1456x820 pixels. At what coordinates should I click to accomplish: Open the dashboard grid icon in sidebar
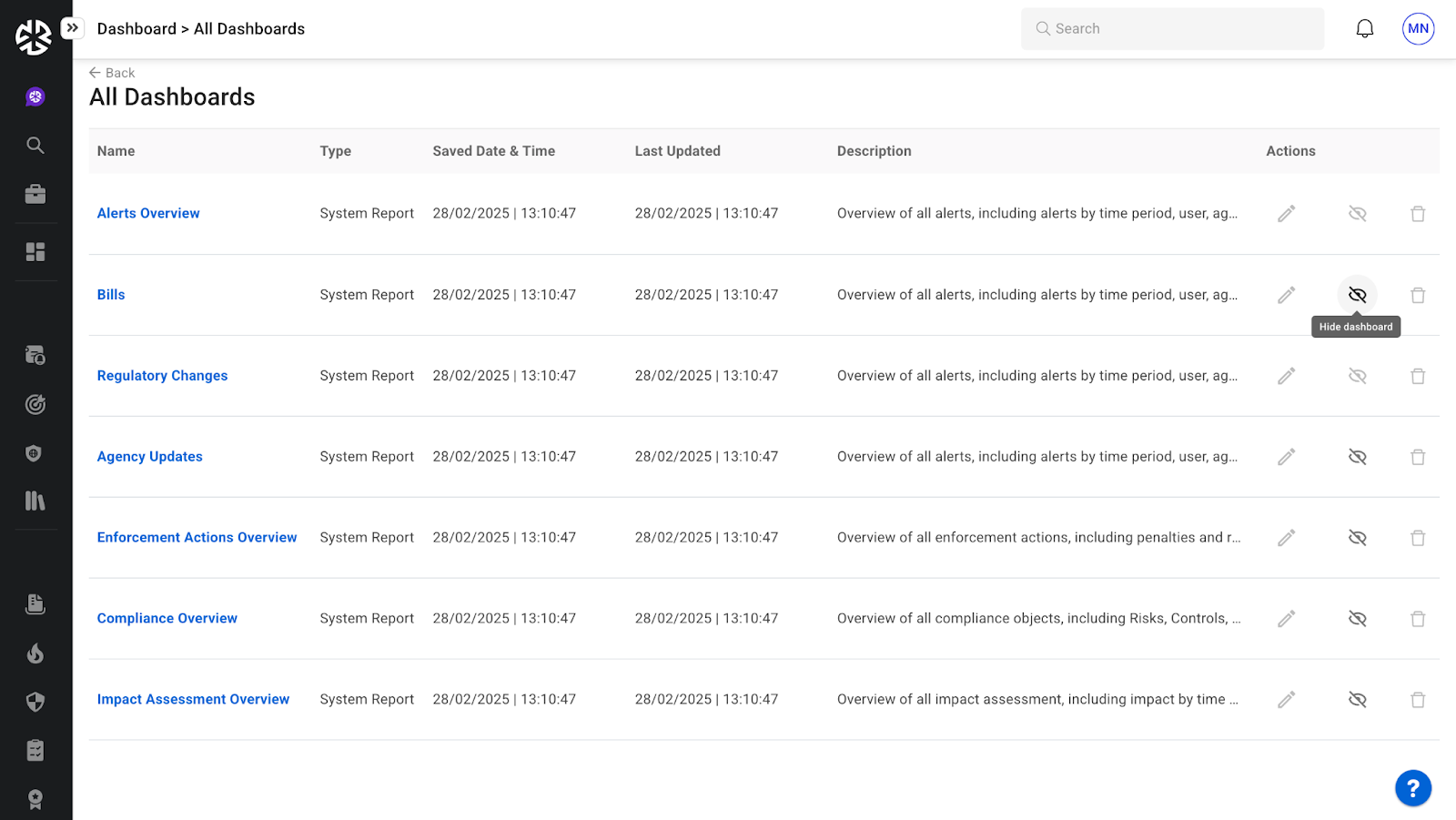click(x=35, y=252)
